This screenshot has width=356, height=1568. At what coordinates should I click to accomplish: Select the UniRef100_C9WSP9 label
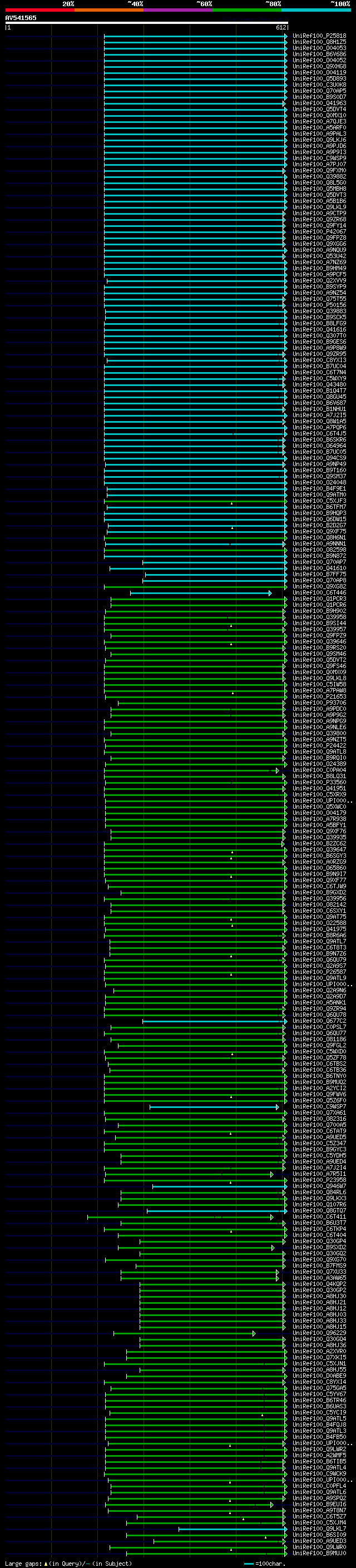[x=319, y=159]
